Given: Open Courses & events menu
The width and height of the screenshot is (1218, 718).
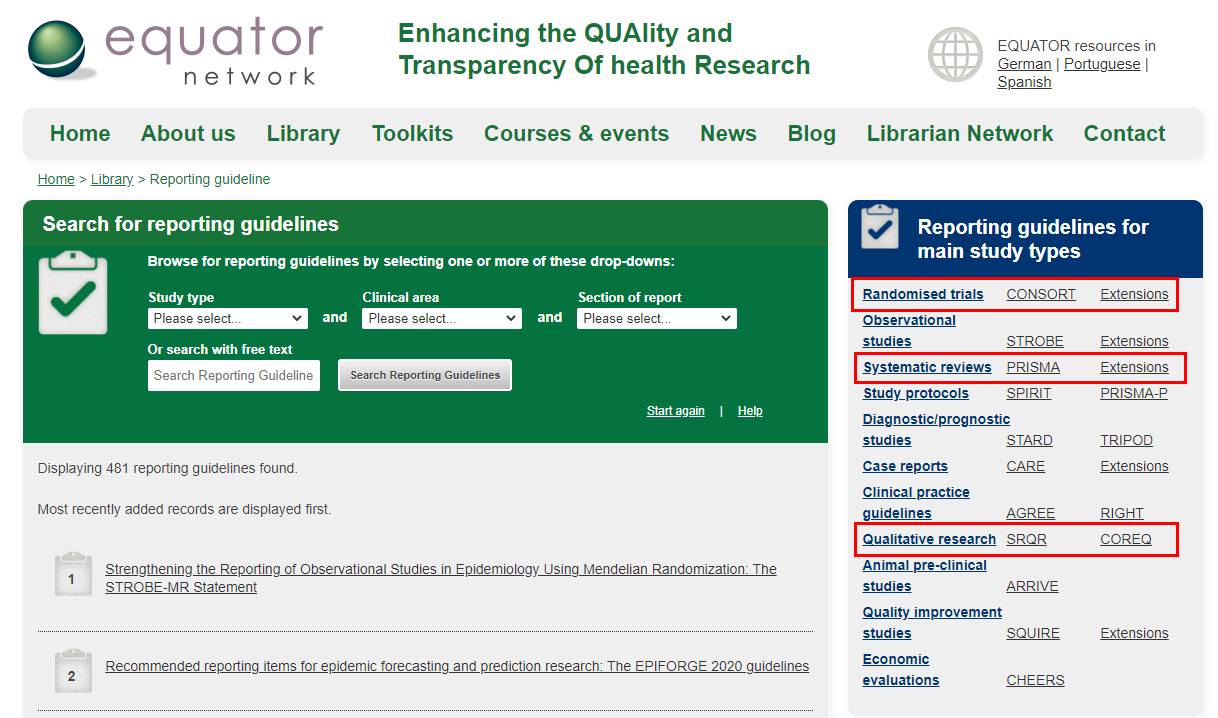Looking at the screenshot, I should pos(576,134).
